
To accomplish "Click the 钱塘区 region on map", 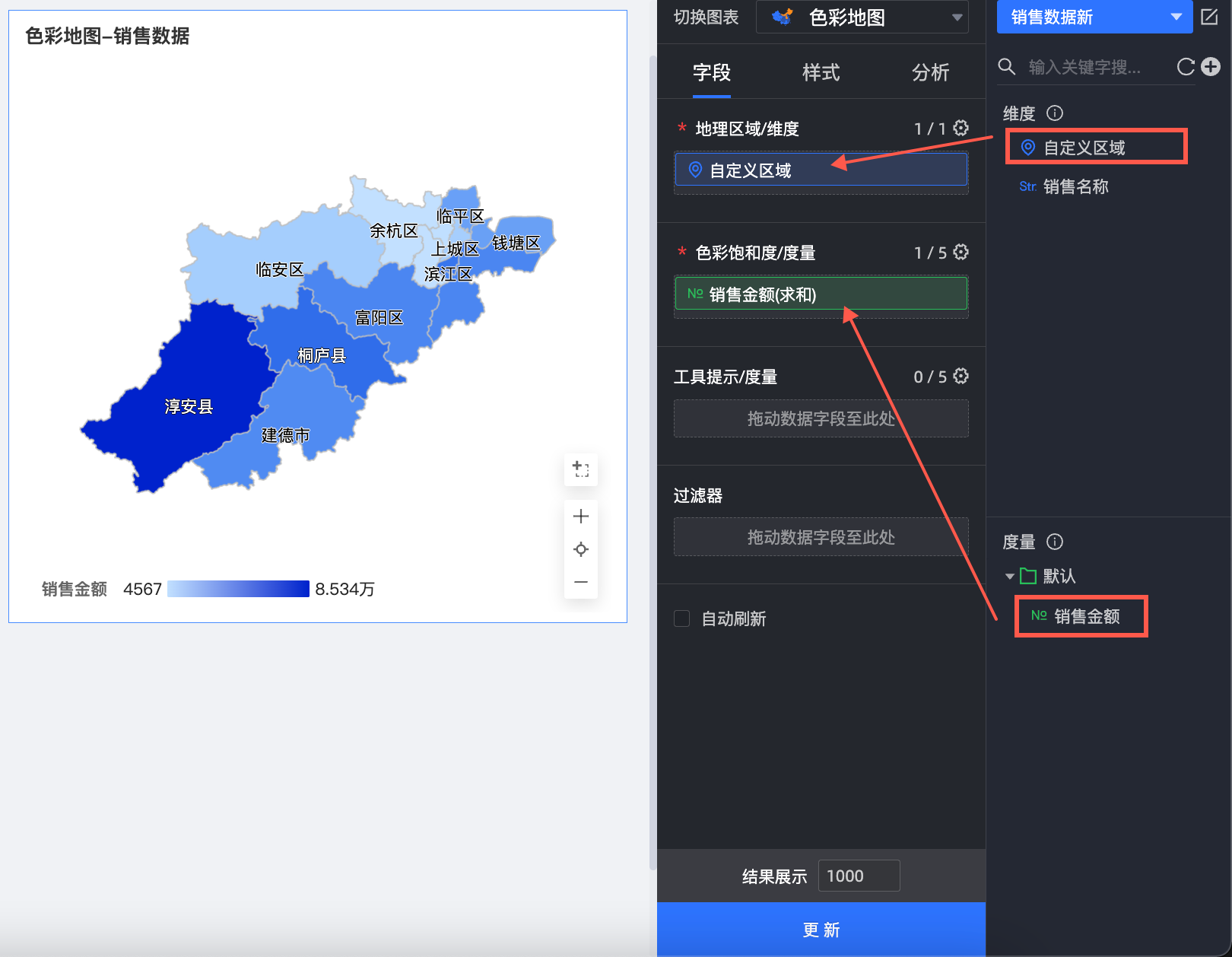I will click(x=516, y=243).
